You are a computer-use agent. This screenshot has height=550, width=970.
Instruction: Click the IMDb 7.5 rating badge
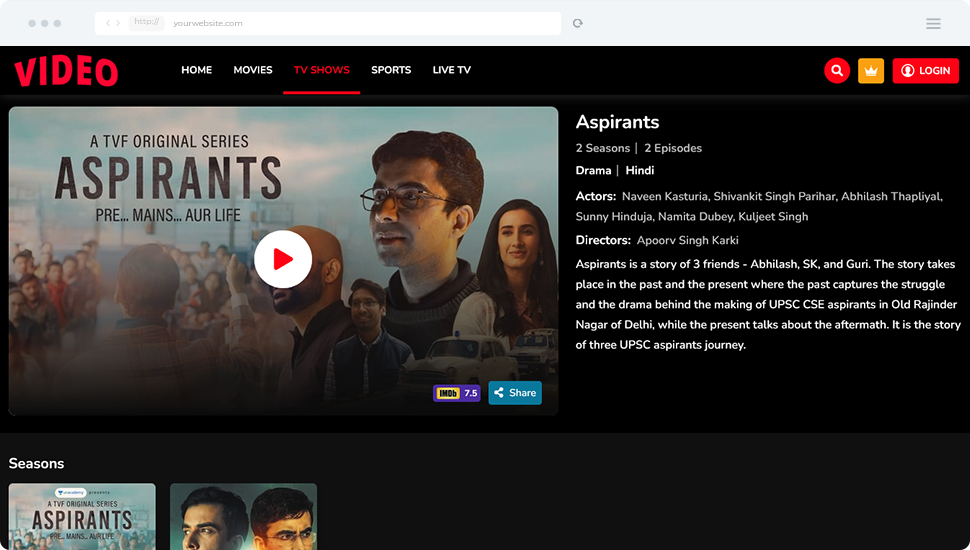(456, 393)
